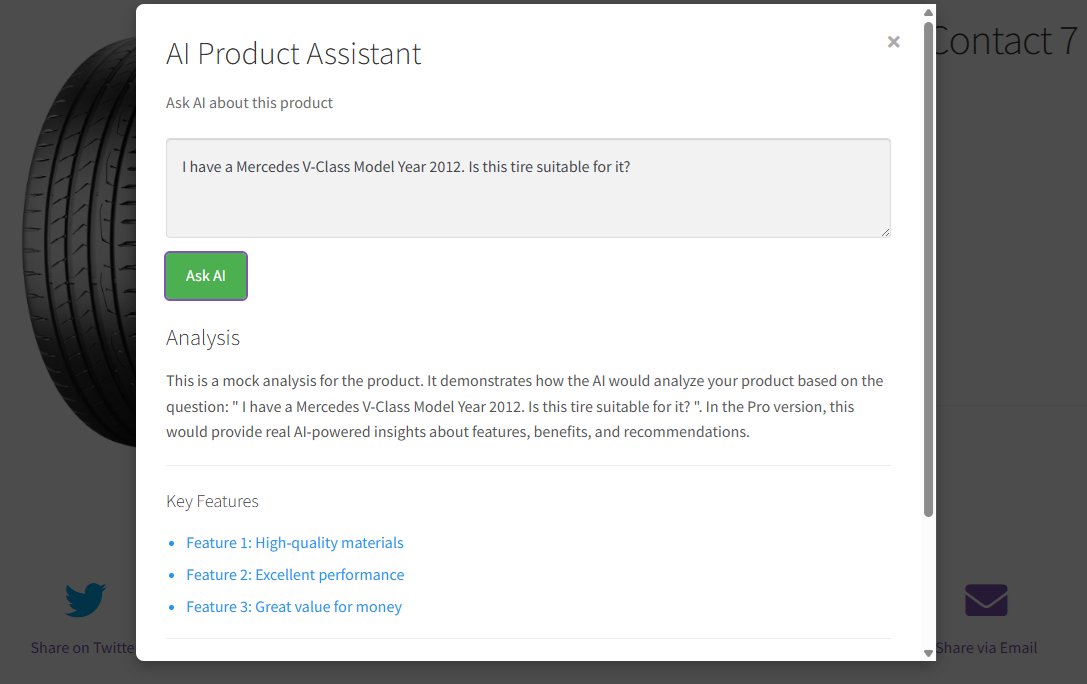Image resolution: width=1087 pixels, height=684 pixels.
Task: Open Feature 2: Excellent performance link
Action: (x=295, y=575)
